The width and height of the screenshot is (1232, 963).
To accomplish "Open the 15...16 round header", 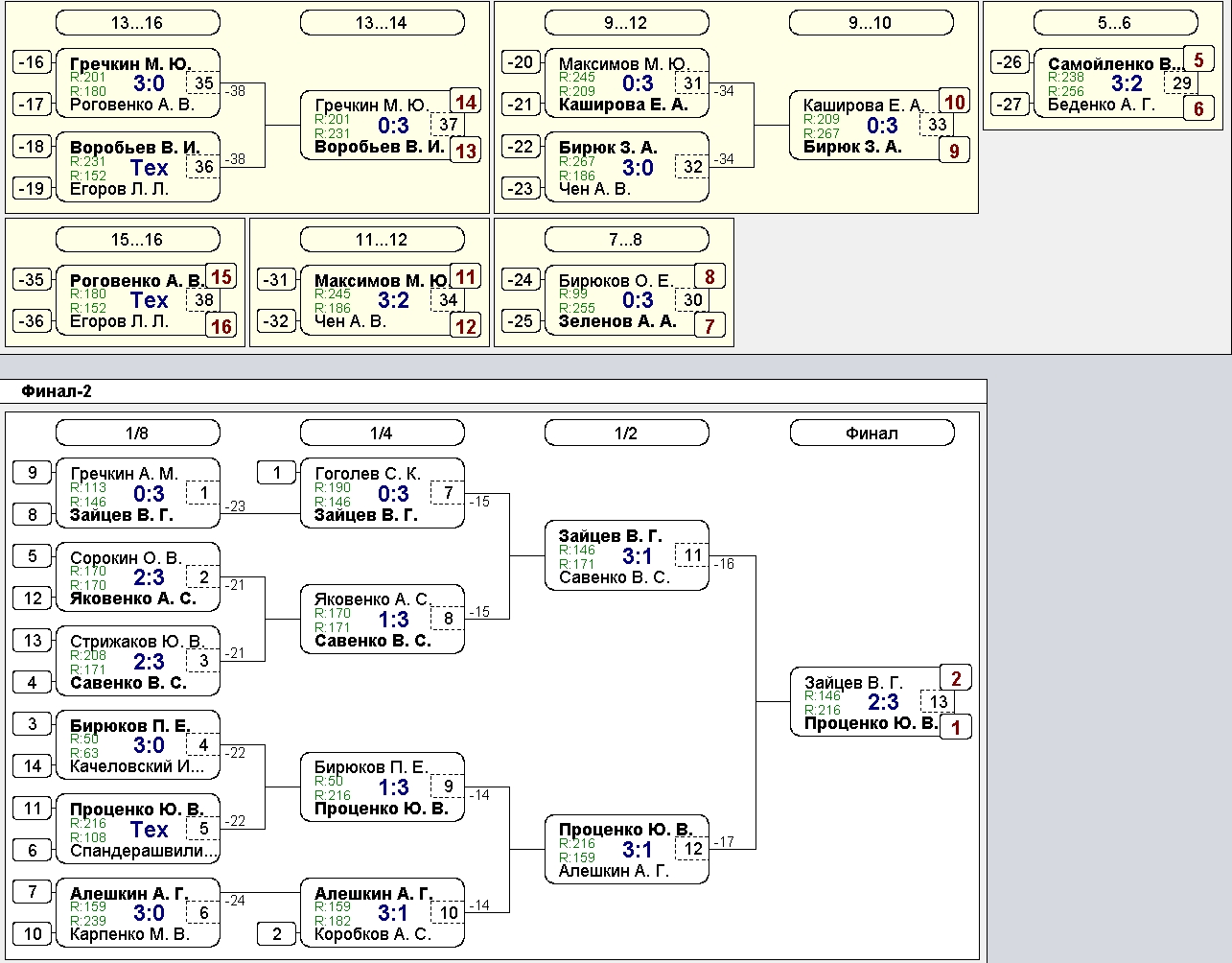I will [137, 239].
